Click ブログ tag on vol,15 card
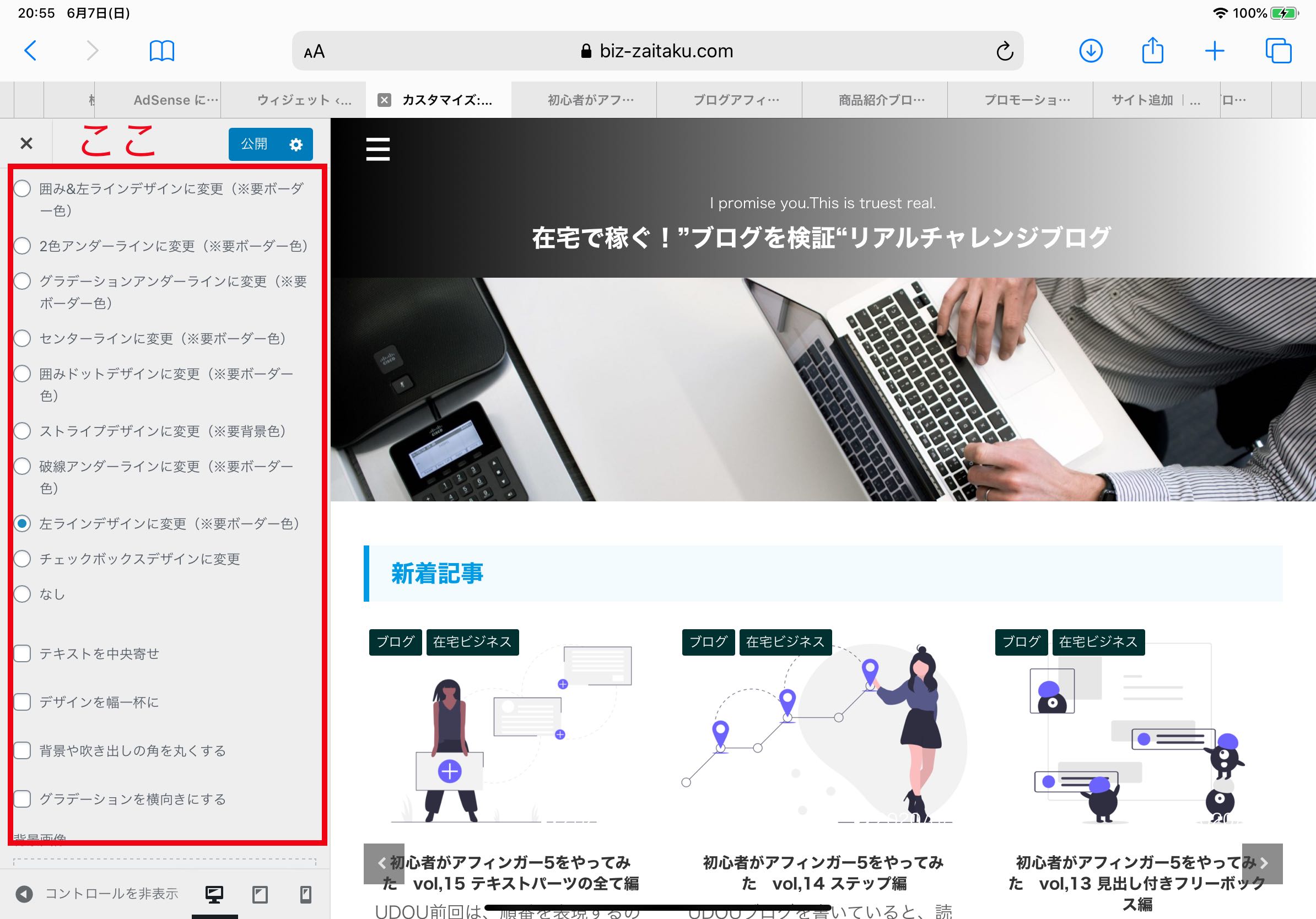This screenshot has height=919, width=1316. 396,642
